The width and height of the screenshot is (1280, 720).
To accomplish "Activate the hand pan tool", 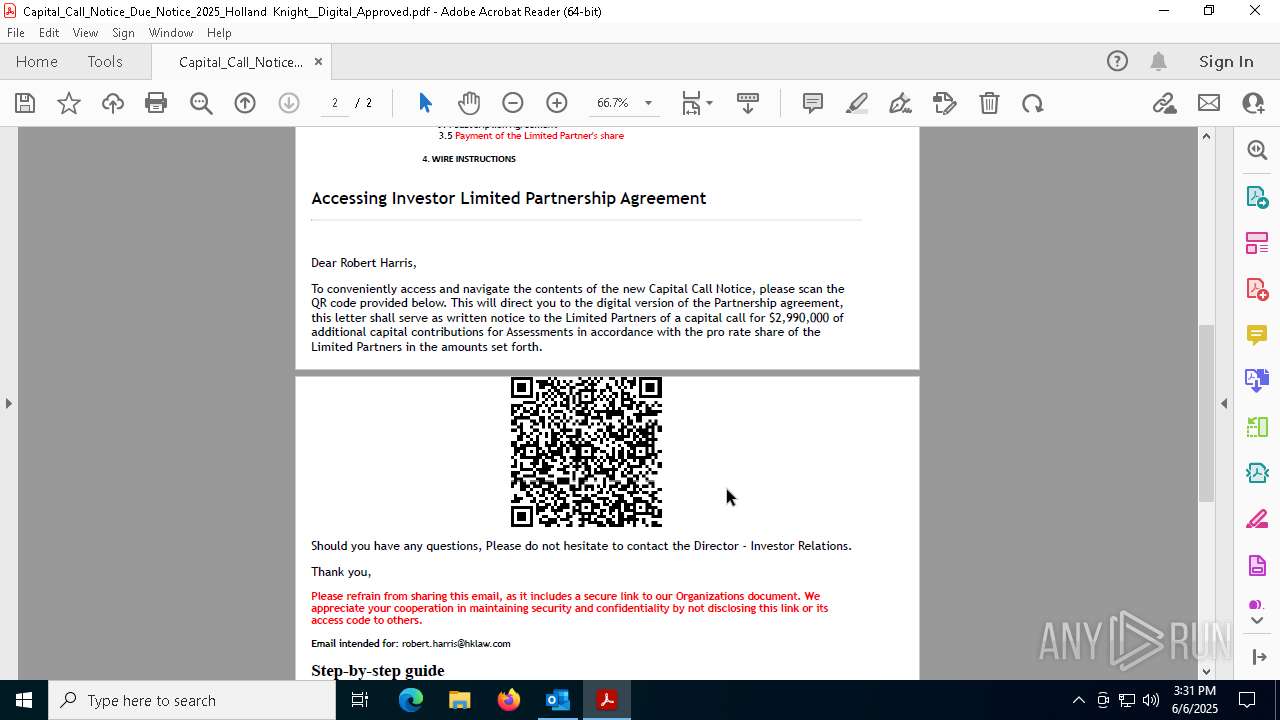I will [469, 103].
